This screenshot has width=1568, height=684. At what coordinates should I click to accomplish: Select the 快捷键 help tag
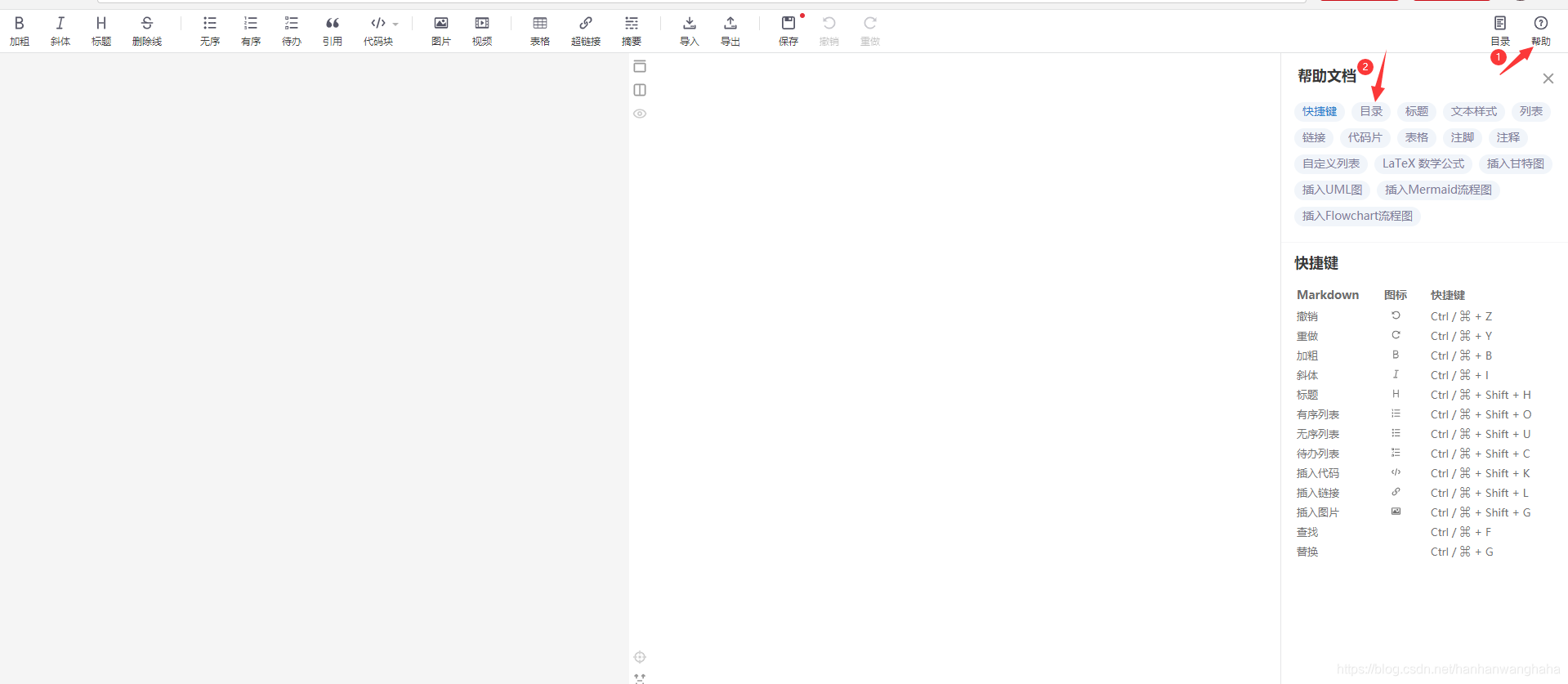(x=1320, y=111)
